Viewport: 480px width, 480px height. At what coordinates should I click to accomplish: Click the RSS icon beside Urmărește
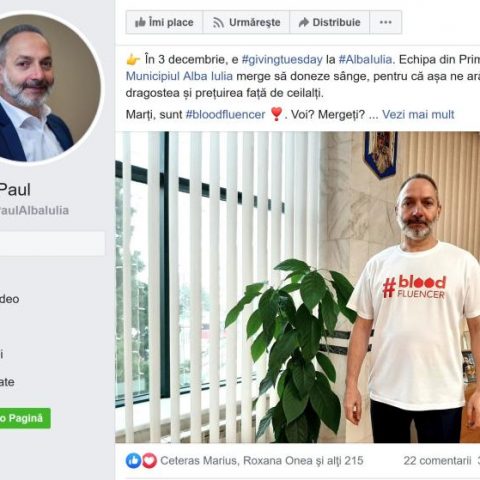(218, 23)
